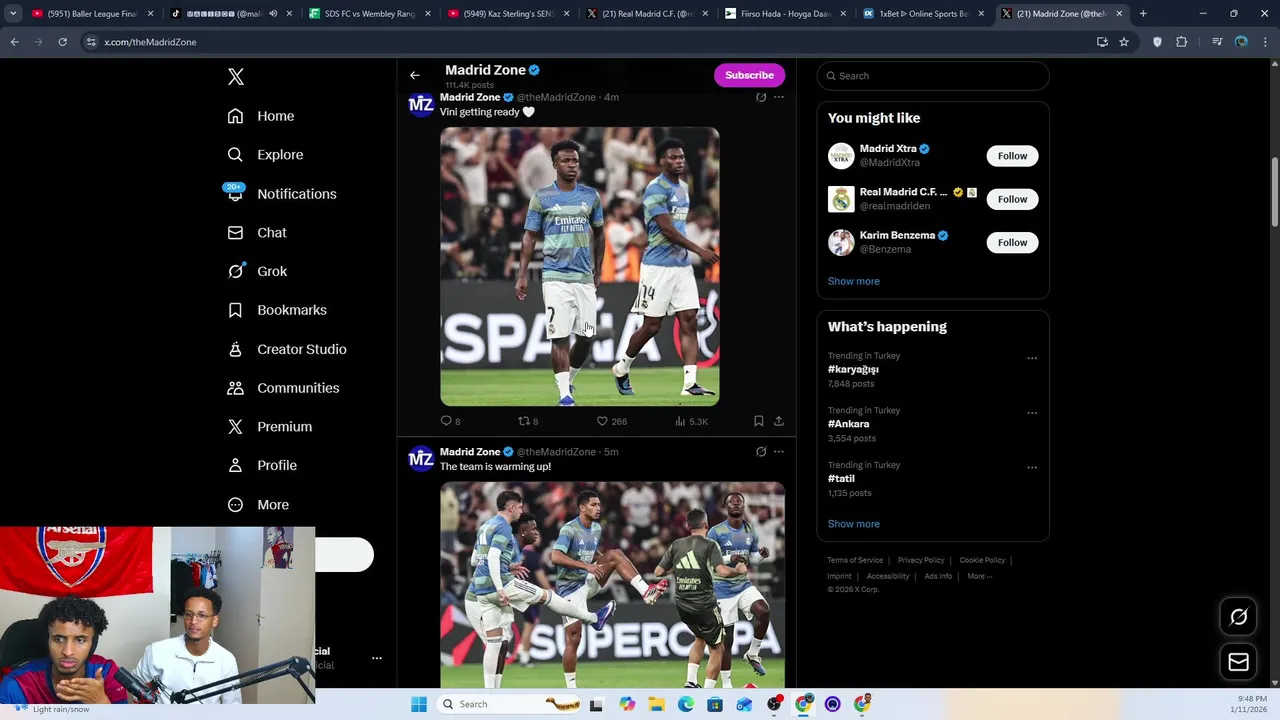Open Windows Start menu
The width and height of the screenshot is (1280, 720).
pos(419,704)
